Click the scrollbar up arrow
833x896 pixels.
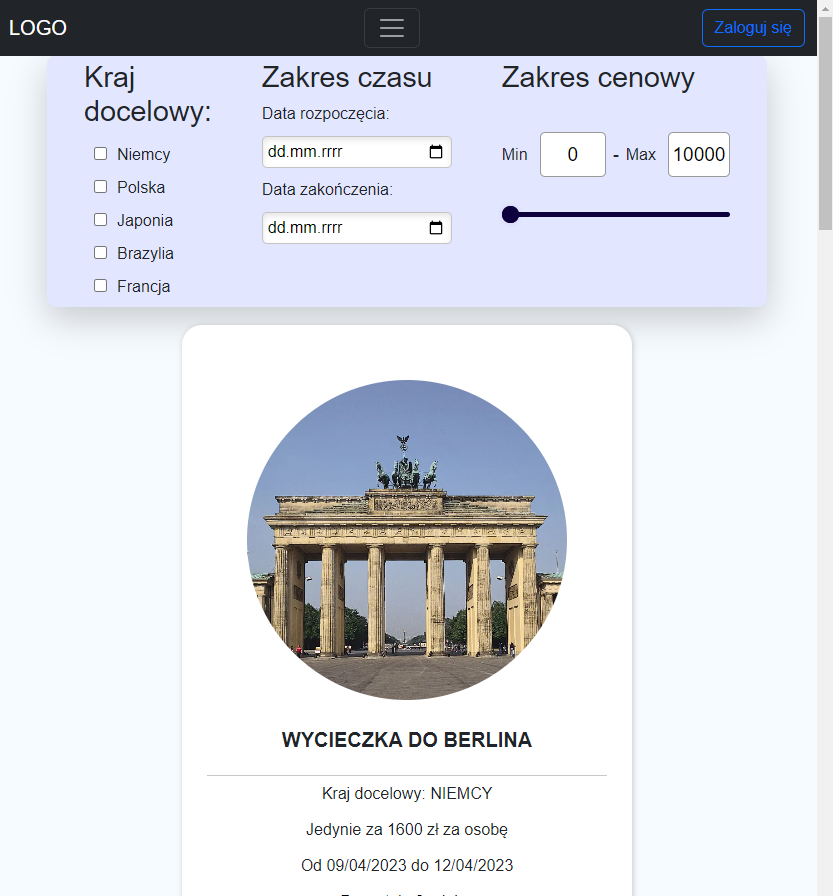click(825, 9)
